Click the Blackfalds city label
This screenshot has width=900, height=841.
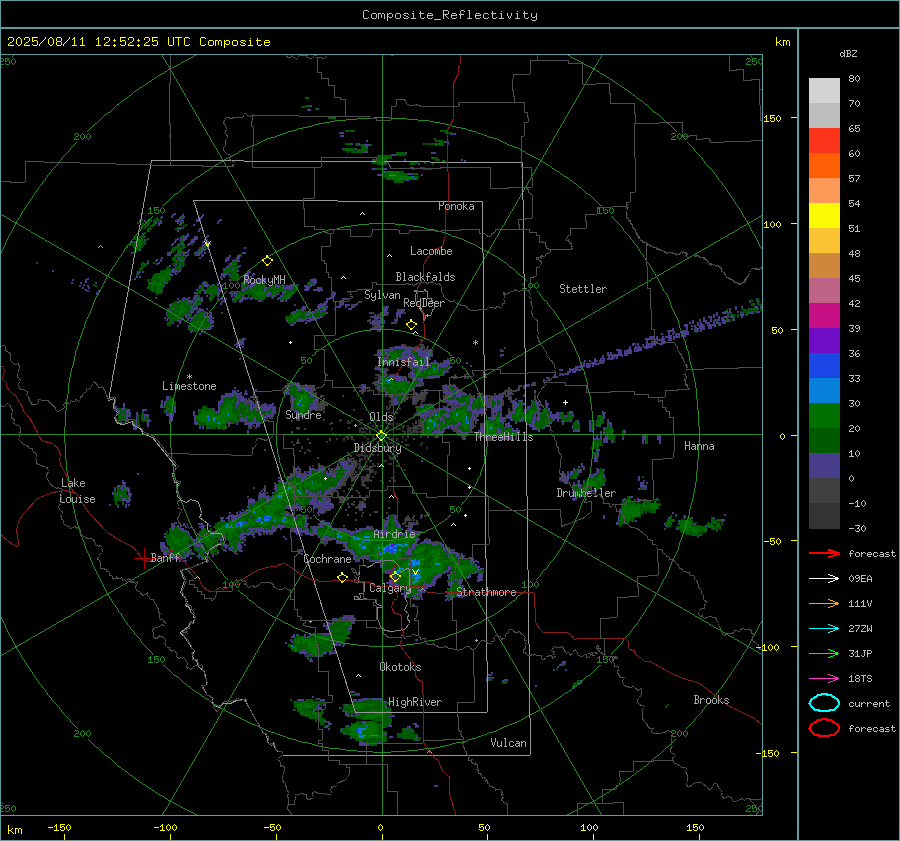[x=425, y=277]
